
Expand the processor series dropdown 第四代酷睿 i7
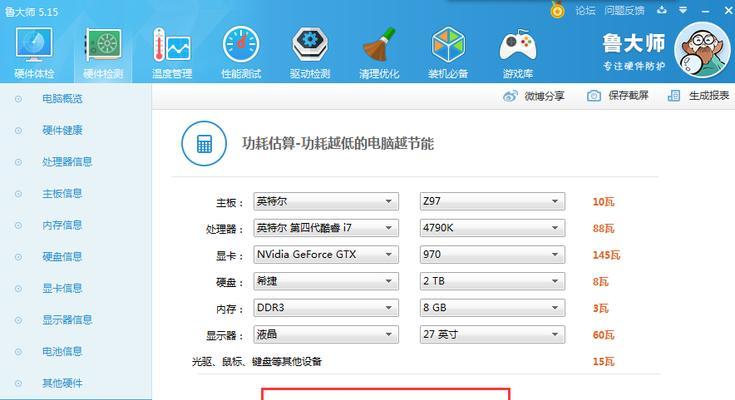[x=326, y=228]
